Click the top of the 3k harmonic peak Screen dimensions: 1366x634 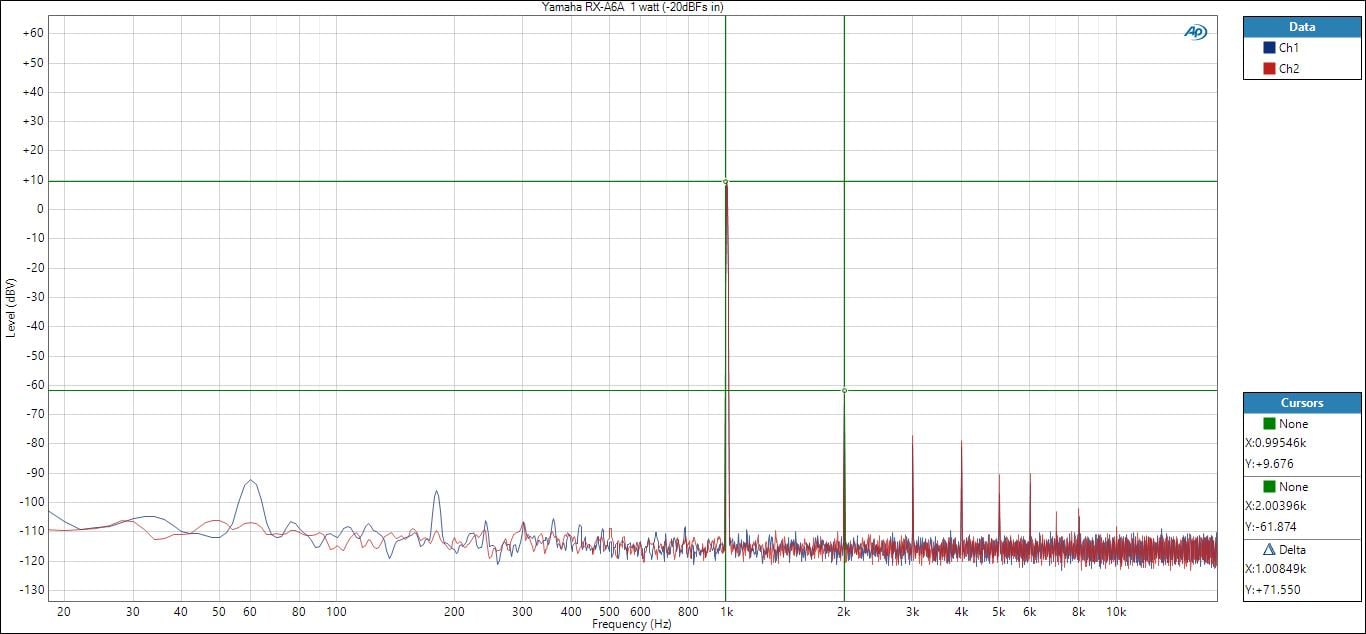[x=912, y=437]
